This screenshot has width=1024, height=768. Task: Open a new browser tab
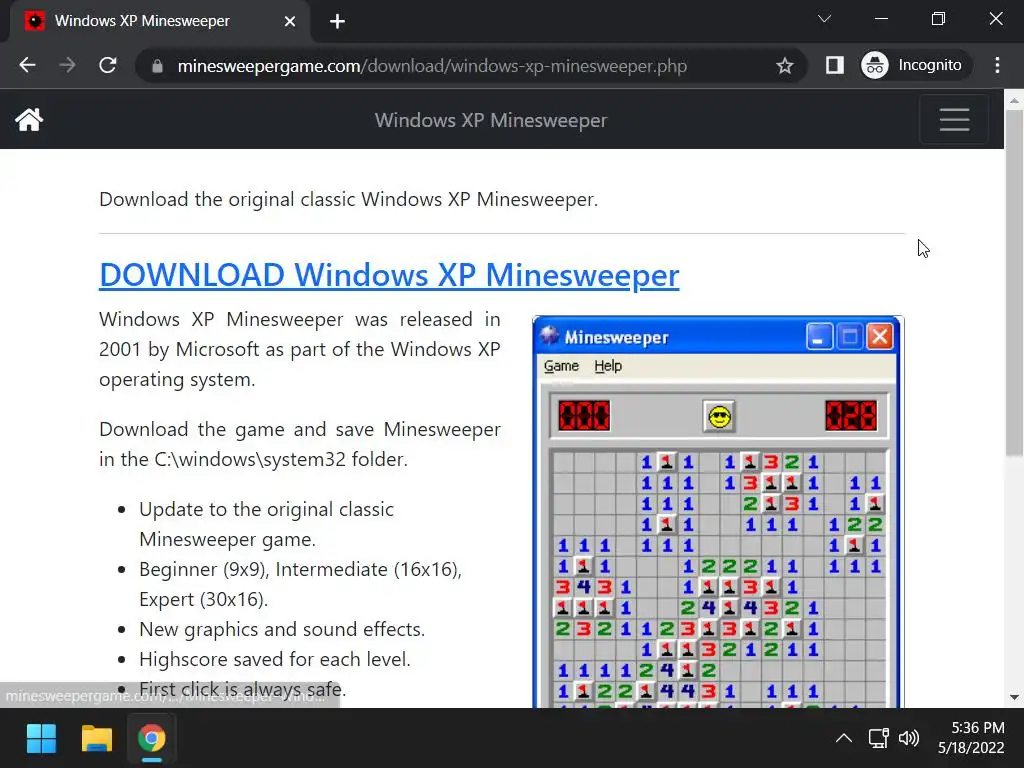click(x=337, y=22)
